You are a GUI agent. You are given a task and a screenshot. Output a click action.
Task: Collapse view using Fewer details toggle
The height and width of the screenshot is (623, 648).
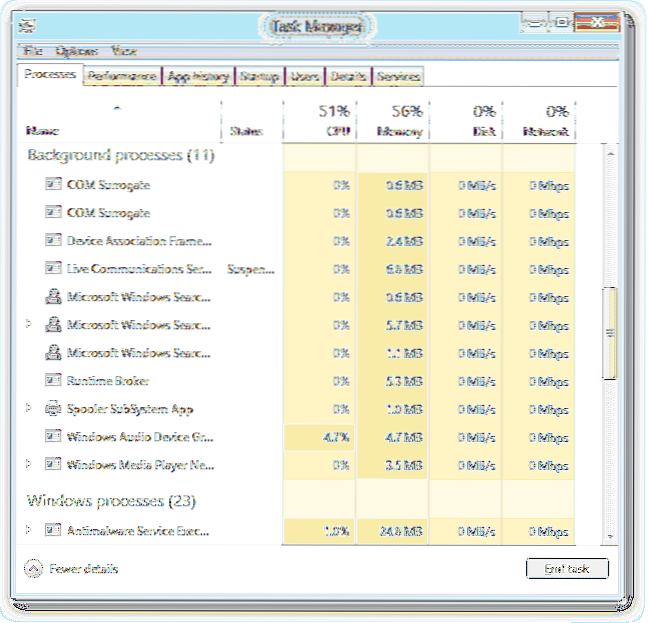coord(71,569)
